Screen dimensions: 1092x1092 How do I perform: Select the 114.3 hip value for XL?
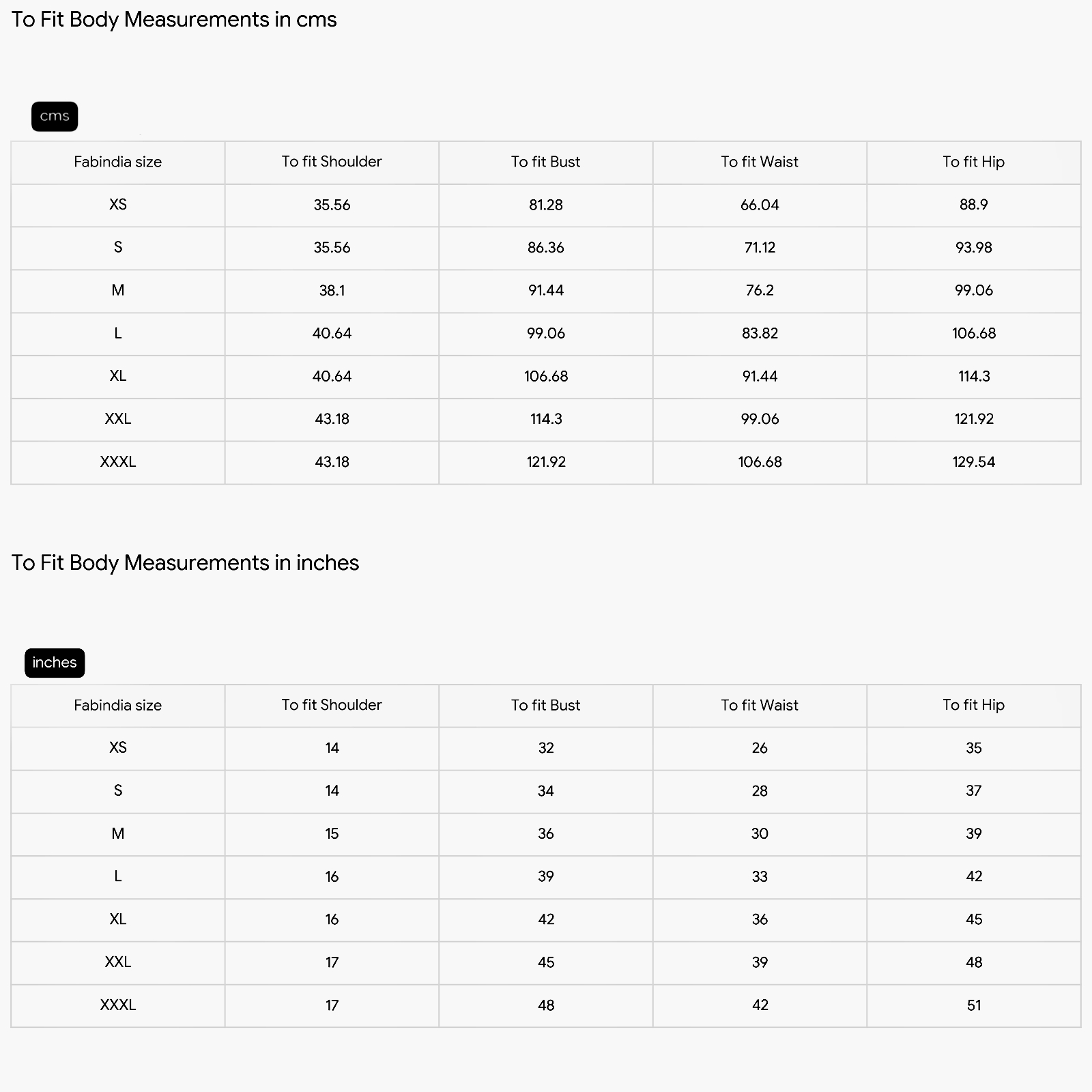(973, 376)
